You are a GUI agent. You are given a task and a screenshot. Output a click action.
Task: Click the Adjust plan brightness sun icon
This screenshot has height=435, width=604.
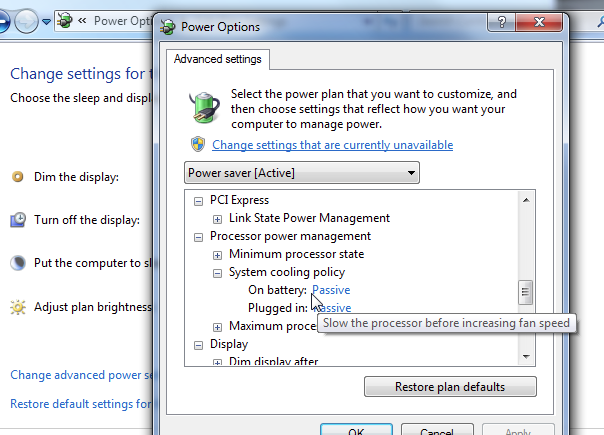pyautogui.click(x=18, y=307)
